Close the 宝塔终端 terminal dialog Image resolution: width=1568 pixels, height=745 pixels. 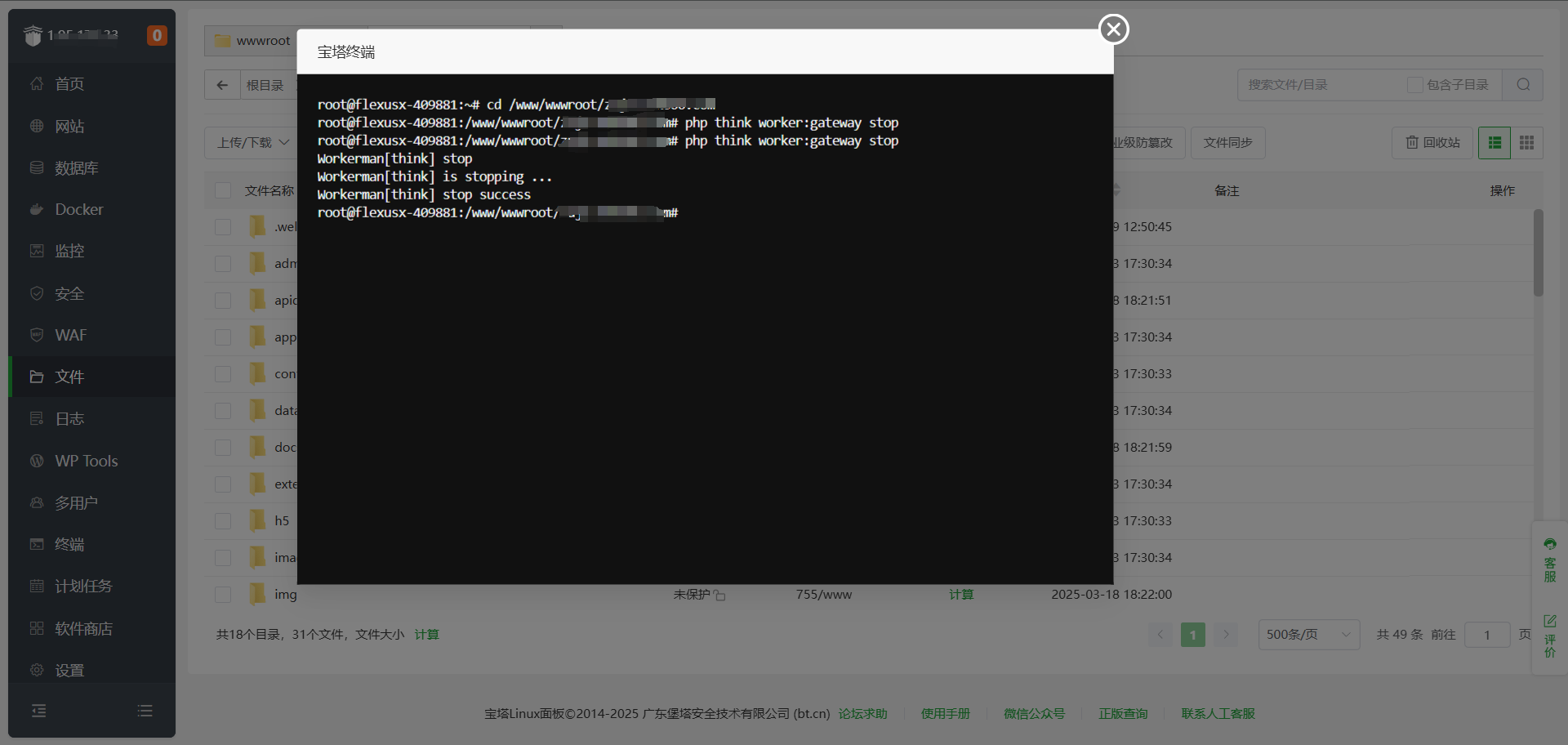1113,29
